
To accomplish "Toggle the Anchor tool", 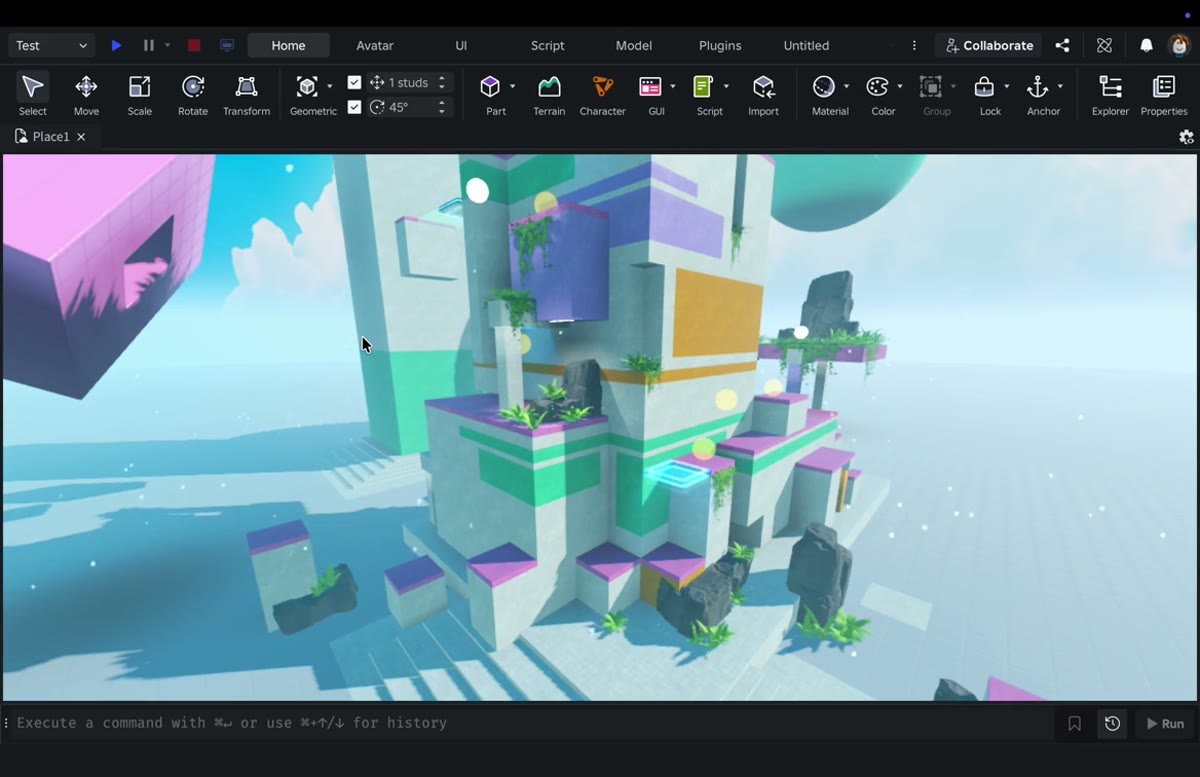I will [1038, 87].
